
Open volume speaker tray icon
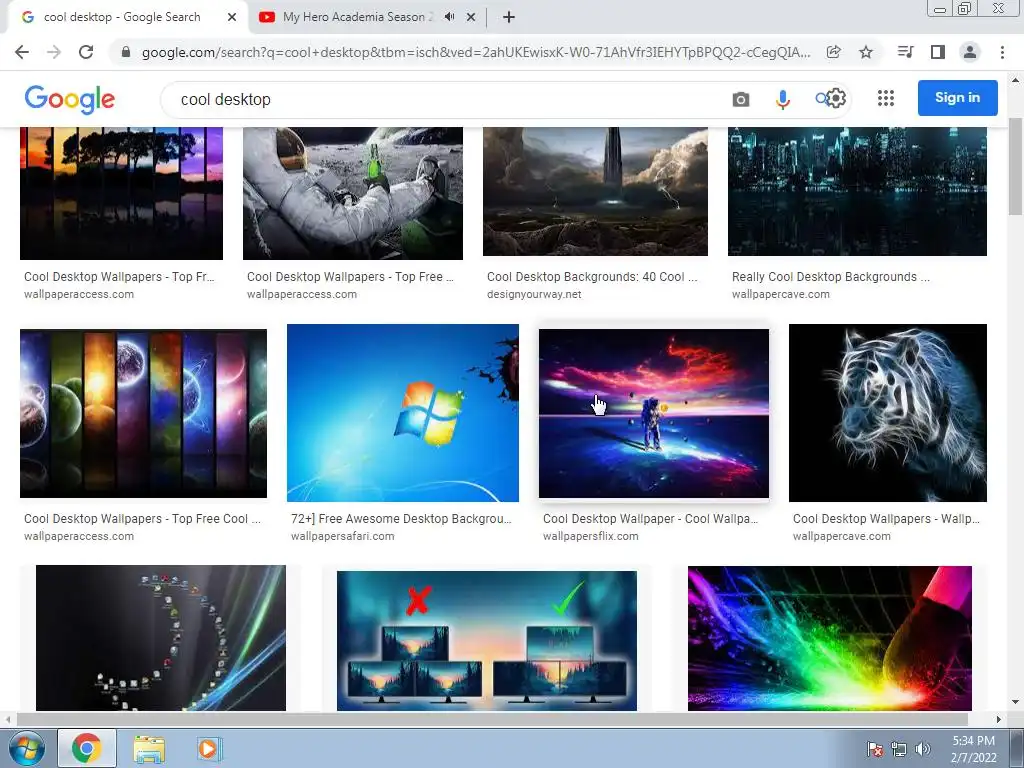point(922,749)
